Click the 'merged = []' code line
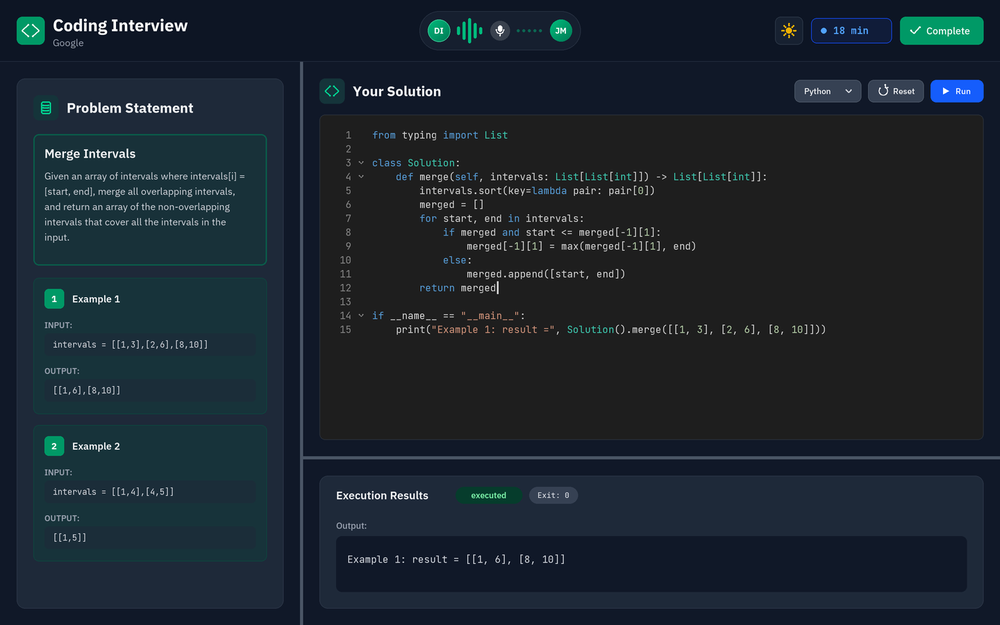Screen dimensions: 1000x625 click(x=452, y=205)
